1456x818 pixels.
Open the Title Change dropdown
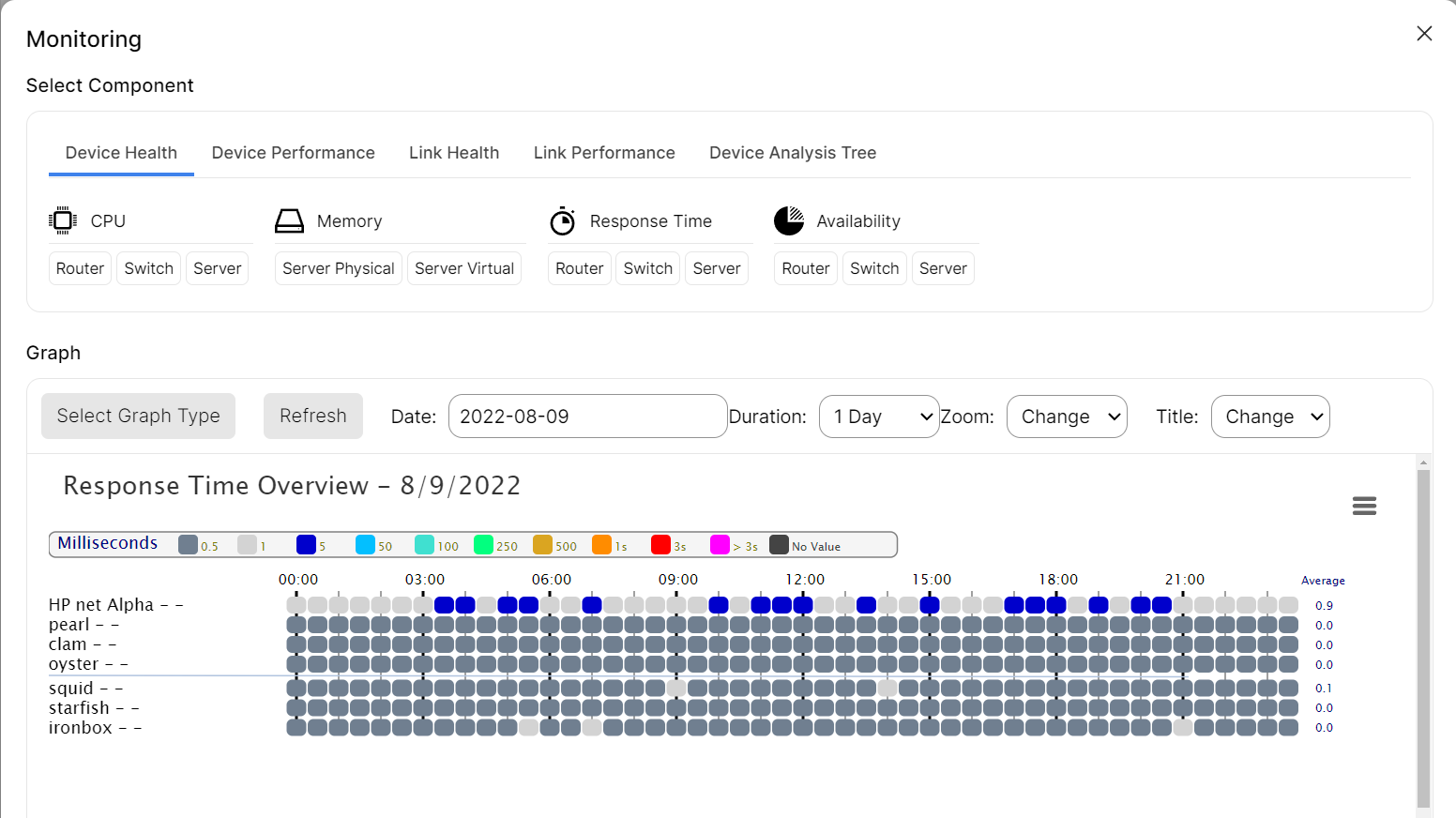[x=1270, y=417]
